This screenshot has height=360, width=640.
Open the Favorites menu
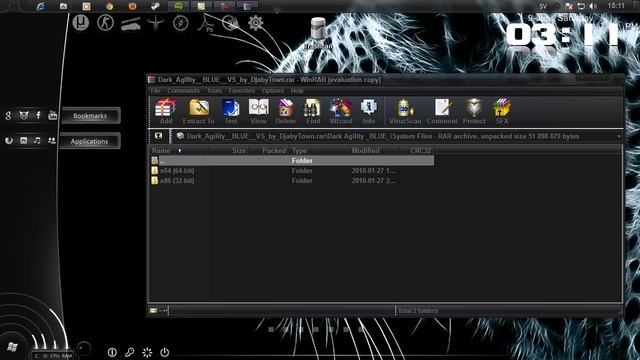click(242, 91)
